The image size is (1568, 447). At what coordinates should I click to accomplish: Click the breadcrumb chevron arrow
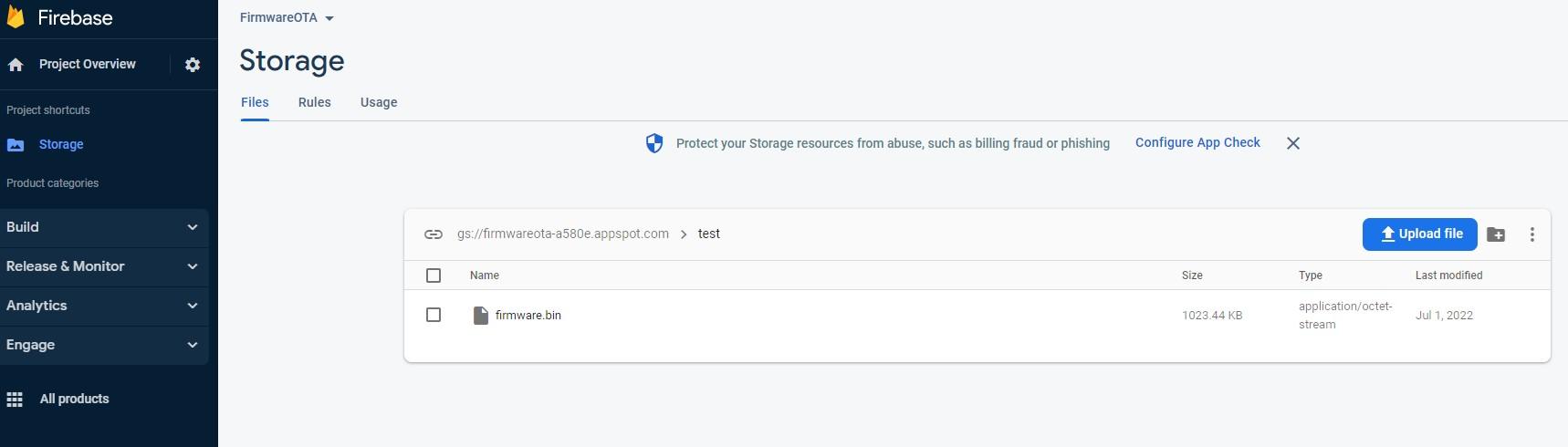684,234
